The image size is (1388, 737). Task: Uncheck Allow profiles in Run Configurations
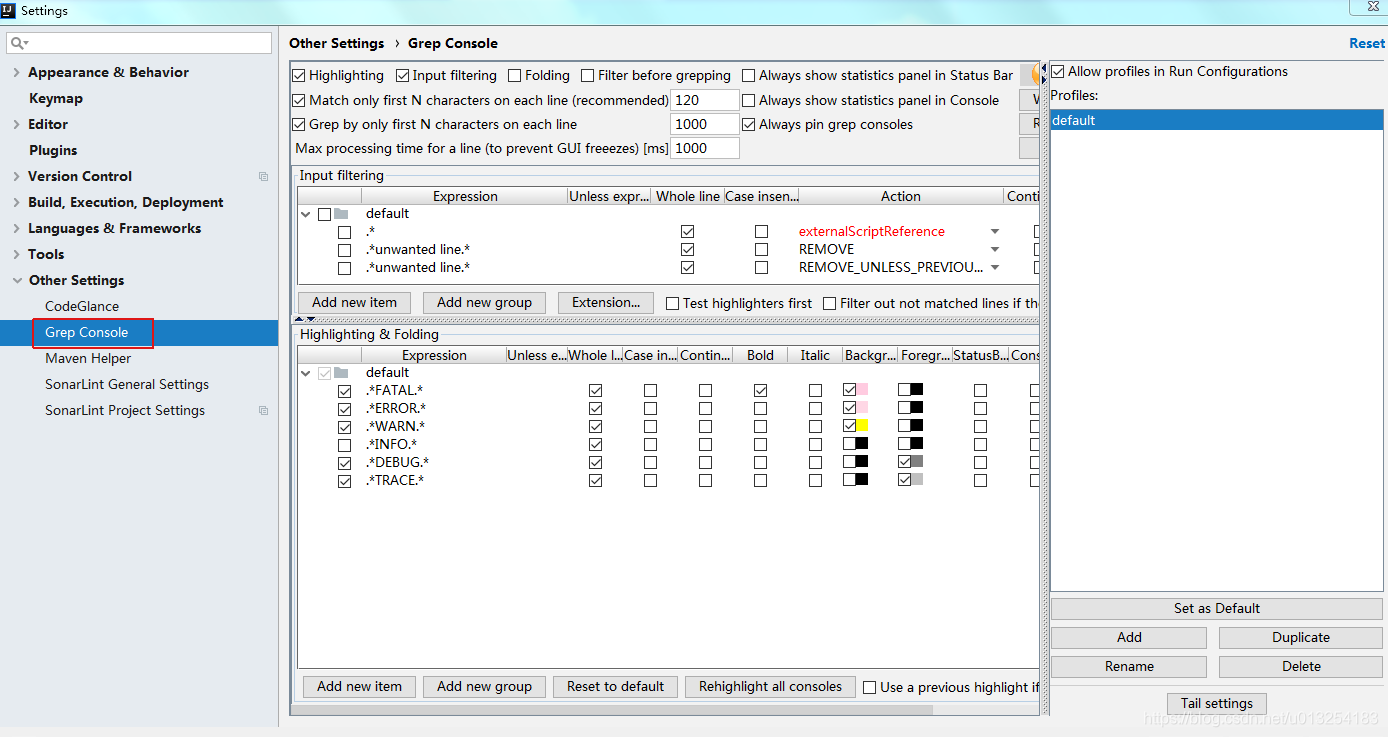[x=1057, y=71]
